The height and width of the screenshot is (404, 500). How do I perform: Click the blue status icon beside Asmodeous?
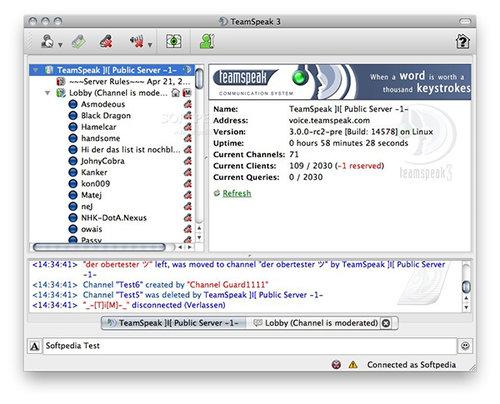73,104
